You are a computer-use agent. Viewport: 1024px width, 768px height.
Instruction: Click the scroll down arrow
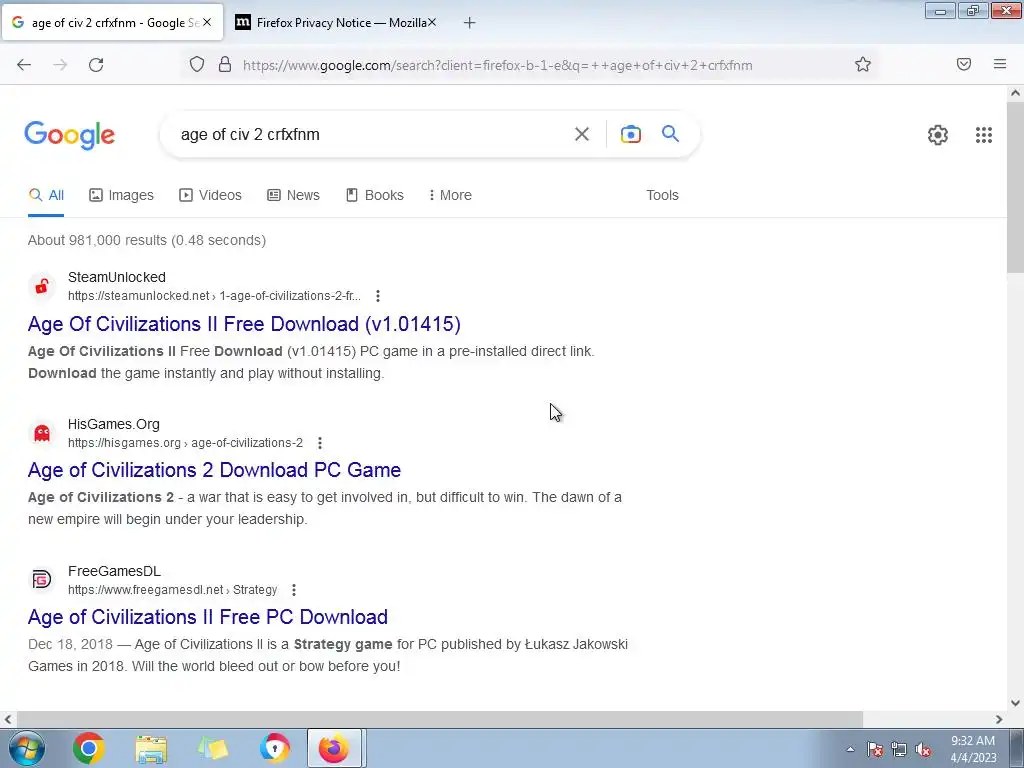(1015, 703)
